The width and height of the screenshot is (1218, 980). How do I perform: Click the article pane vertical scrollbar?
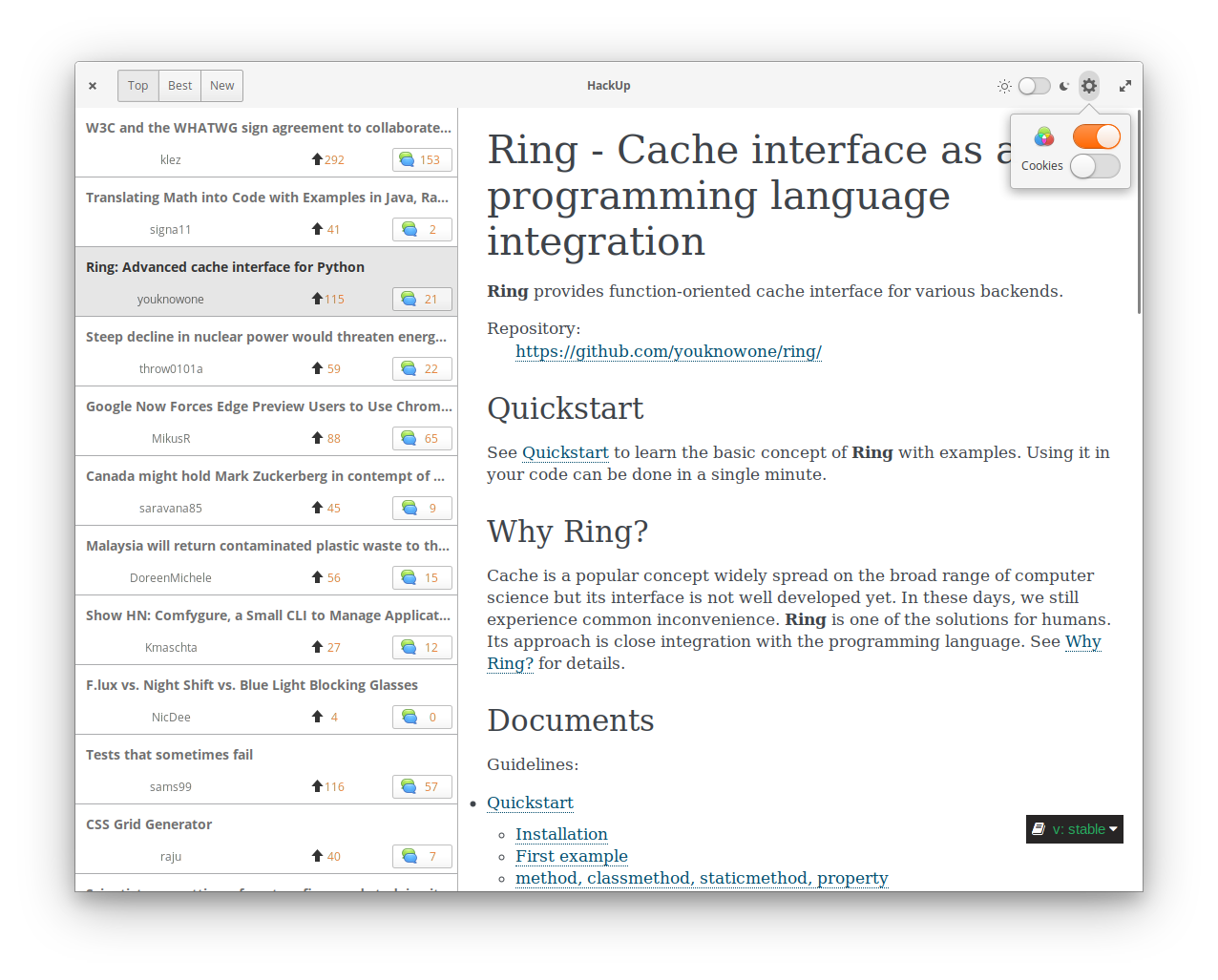click(1139, 212)
